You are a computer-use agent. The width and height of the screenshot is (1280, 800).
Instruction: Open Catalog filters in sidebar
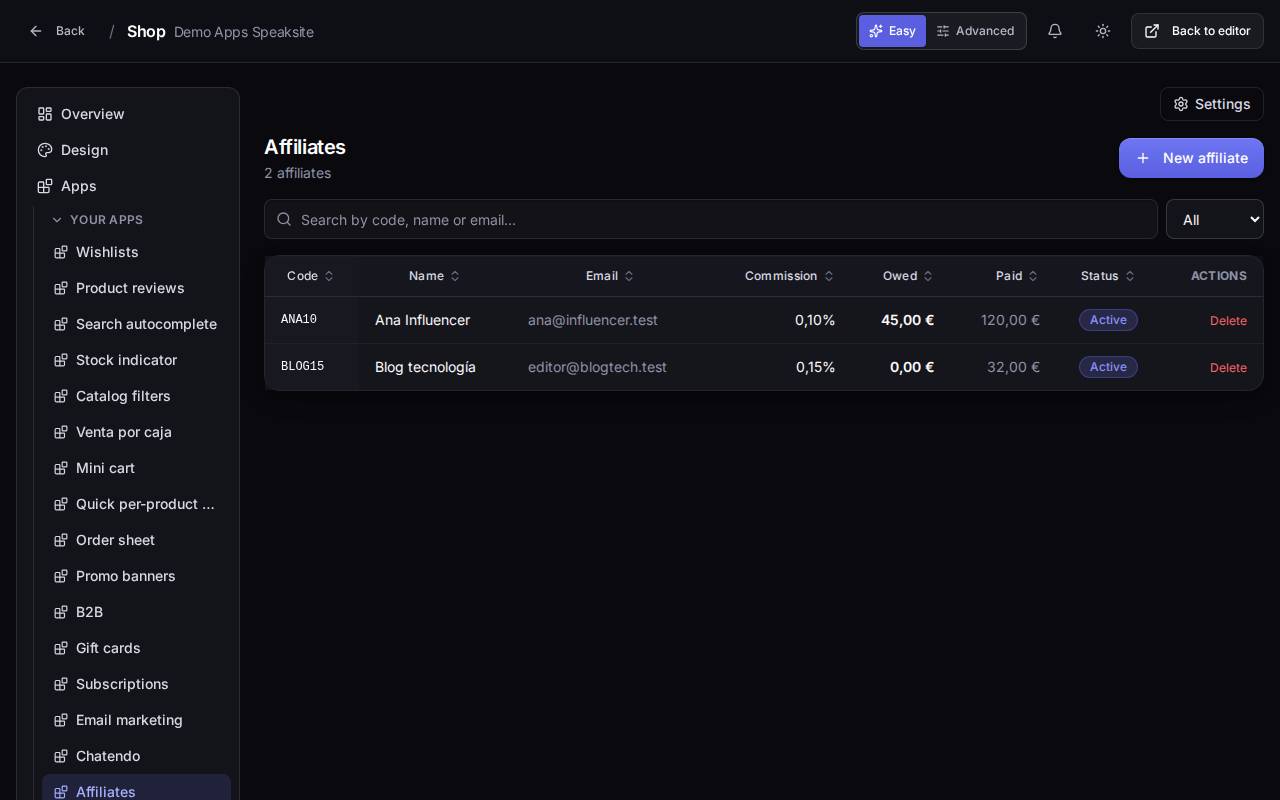point(136,396)
